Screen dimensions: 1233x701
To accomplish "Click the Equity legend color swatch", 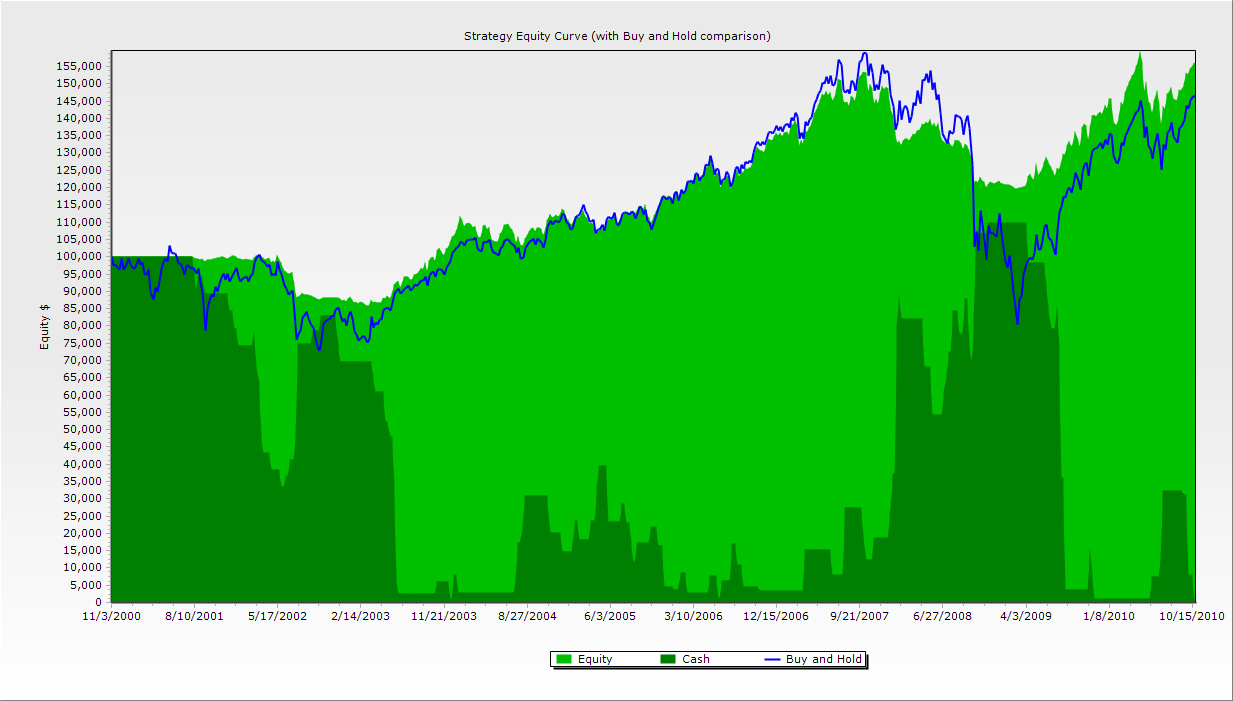I will click(x=563, y=660).
